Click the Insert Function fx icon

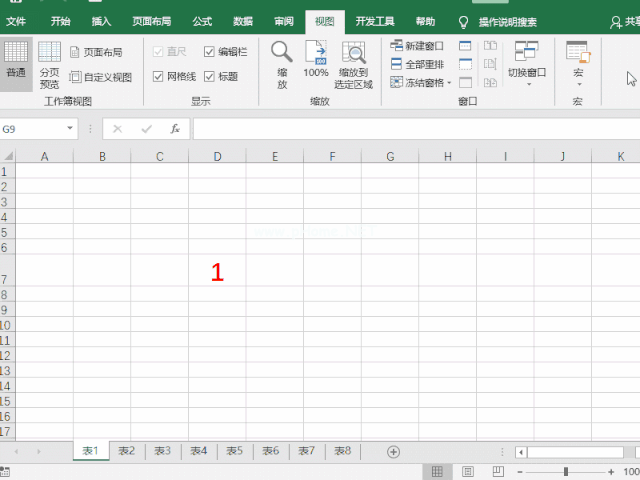coord(175,129)
